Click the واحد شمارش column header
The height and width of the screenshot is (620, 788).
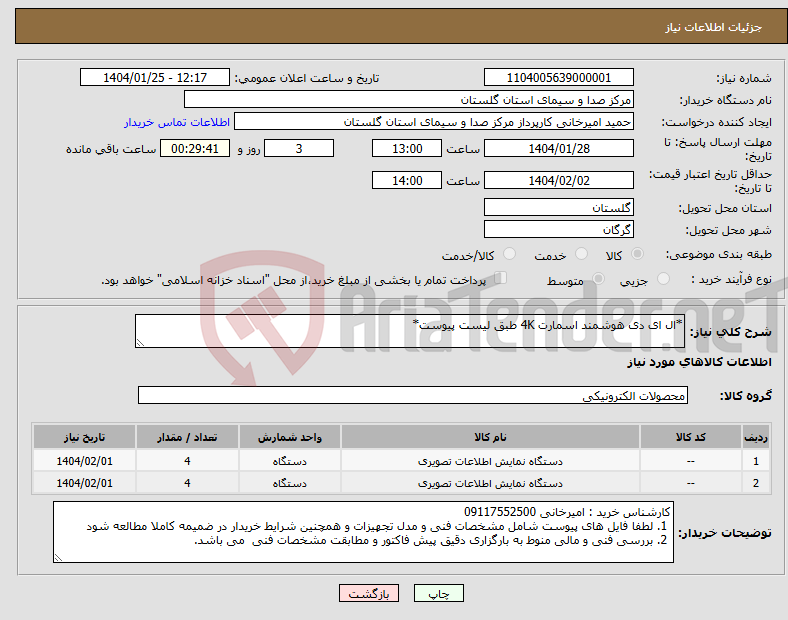[x=289, y=437]
